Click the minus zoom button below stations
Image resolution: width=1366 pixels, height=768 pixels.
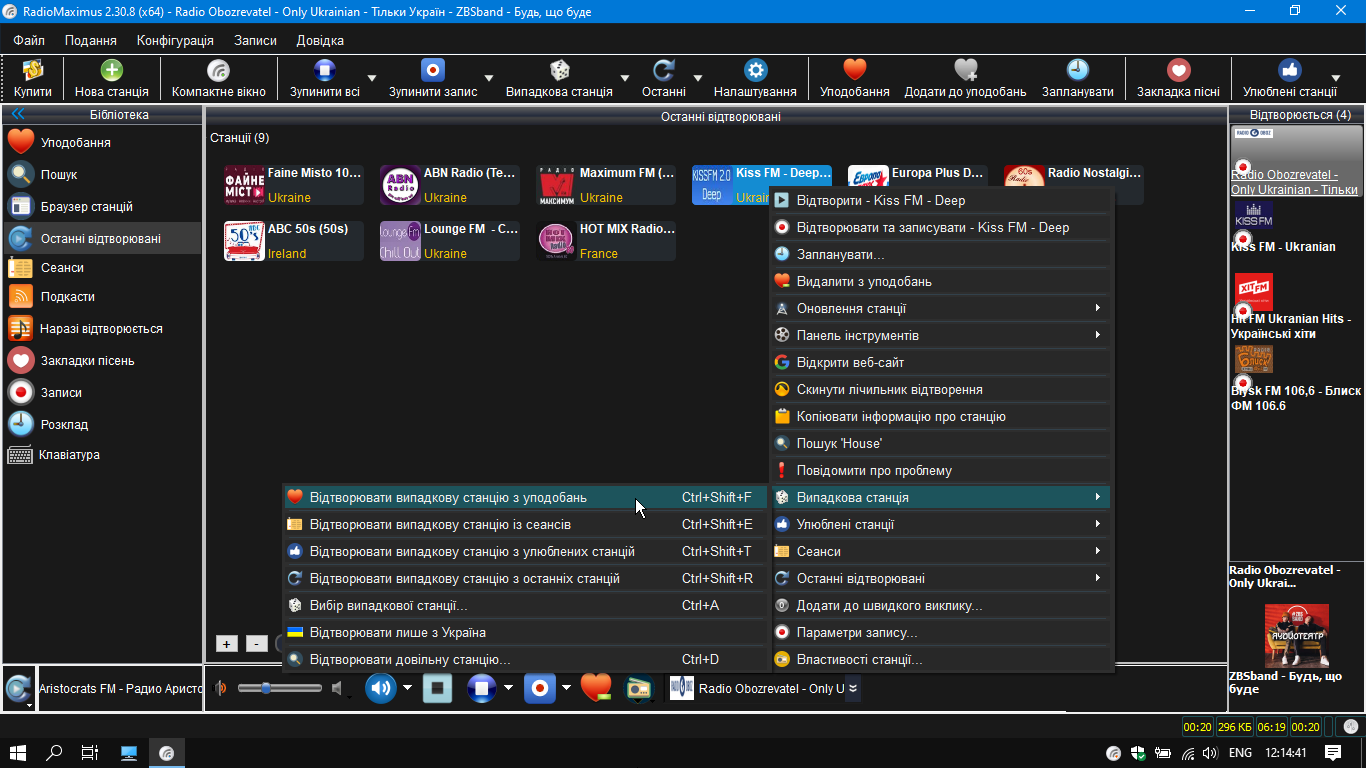tap(257, 644)
